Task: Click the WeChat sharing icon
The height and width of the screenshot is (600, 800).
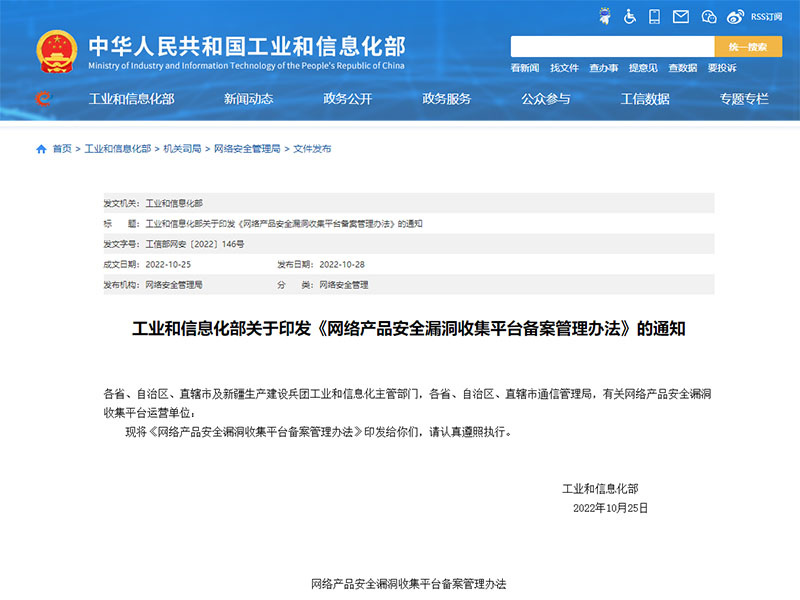Action: (x=707, y=14)
